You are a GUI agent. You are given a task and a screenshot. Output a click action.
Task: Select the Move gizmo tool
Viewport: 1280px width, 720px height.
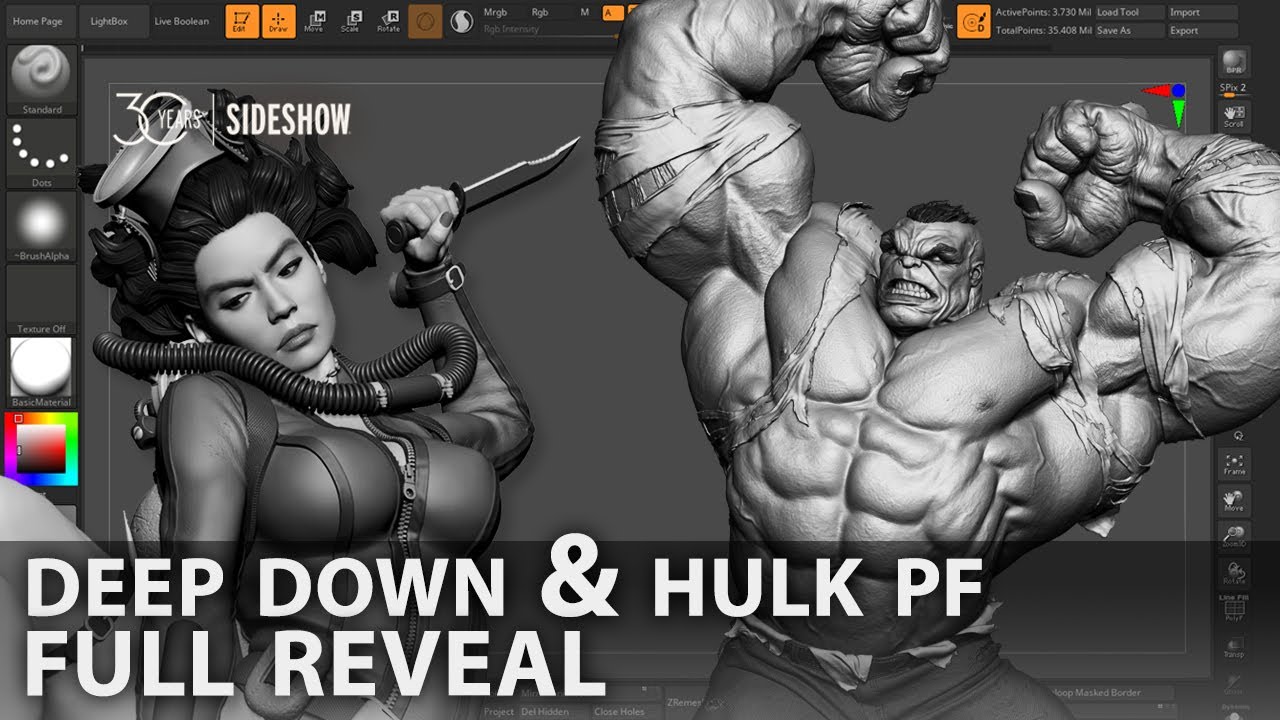click(x=314, y=21)
